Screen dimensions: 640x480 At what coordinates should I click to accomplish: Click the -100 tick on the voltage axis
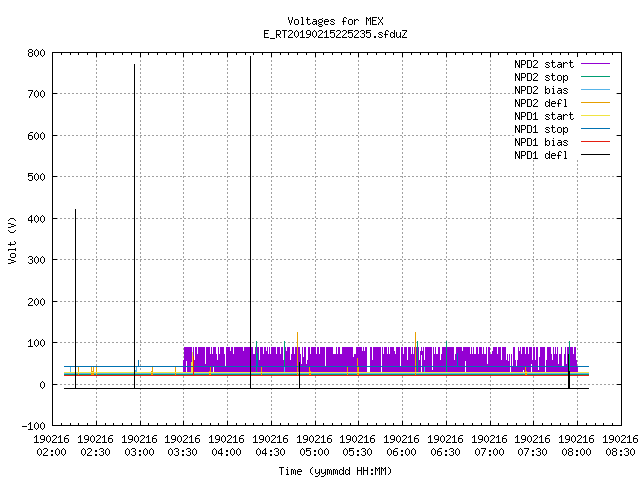pyautogui.click(x=33, y=426)
